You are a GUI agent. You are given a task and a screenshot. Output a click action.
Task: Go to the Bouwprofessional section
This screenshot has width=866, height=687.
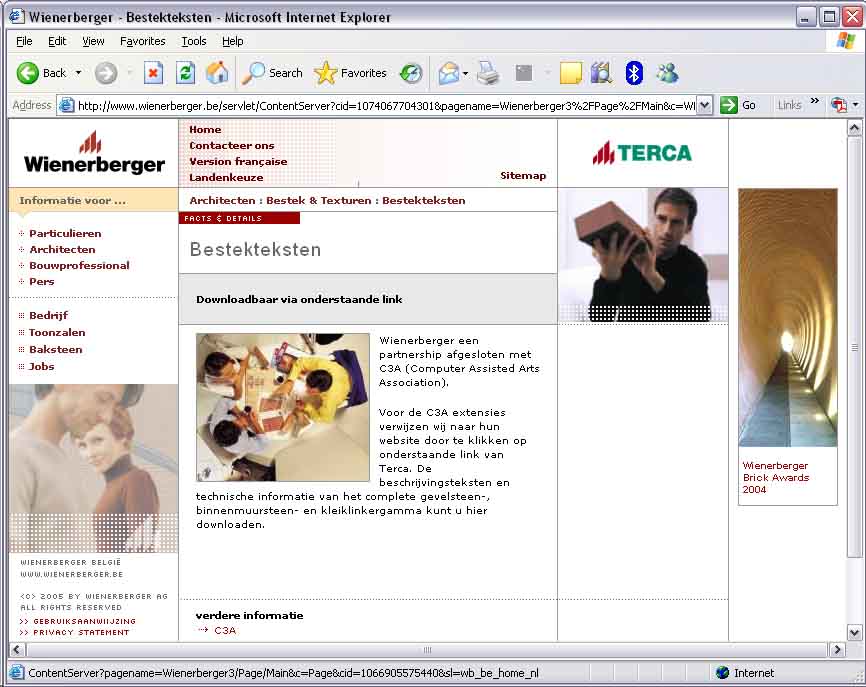79,266
